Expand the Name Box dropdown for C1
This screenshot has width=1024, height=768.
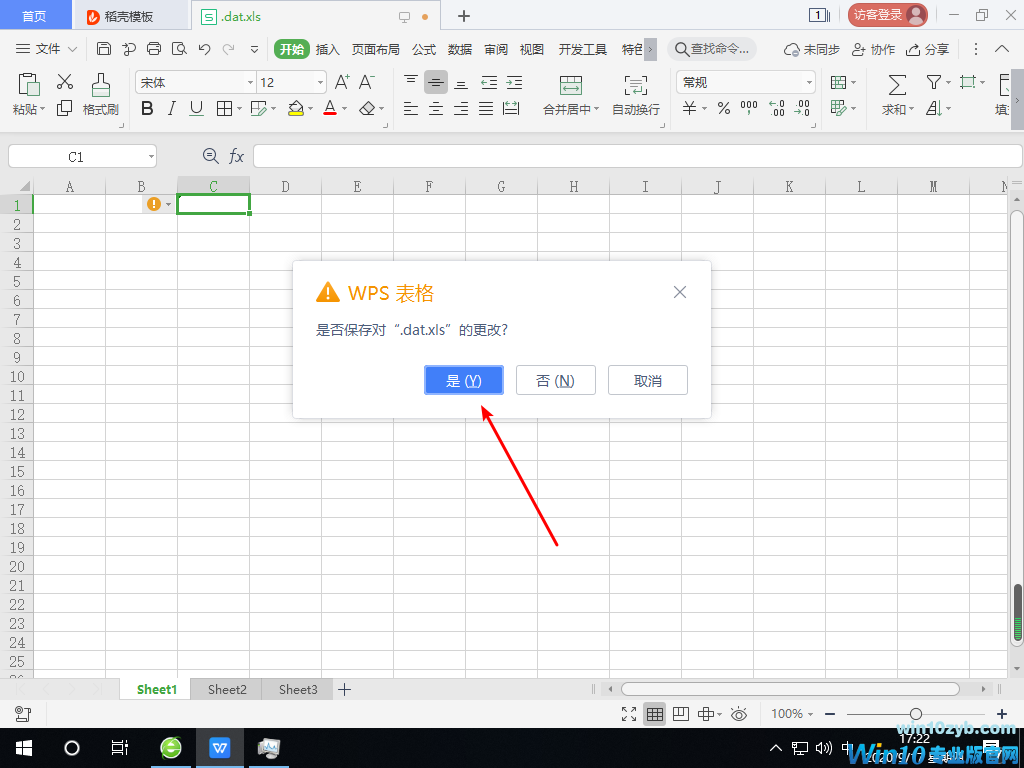150,157
